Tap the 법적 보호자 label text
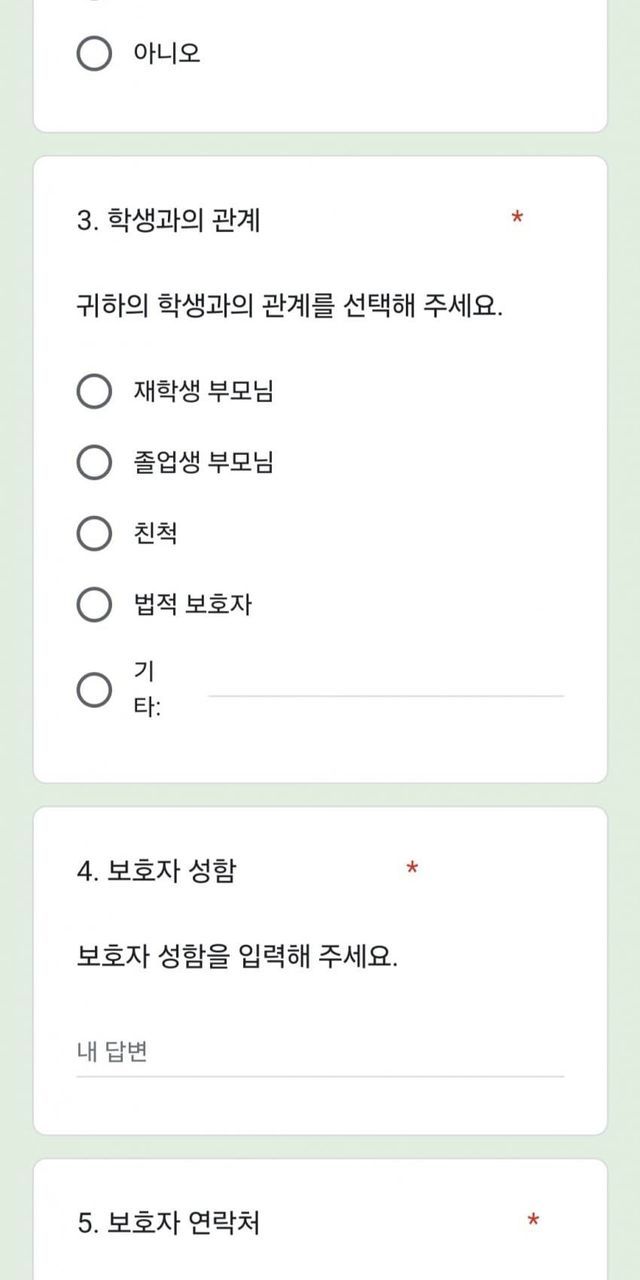 pos(192,604)
